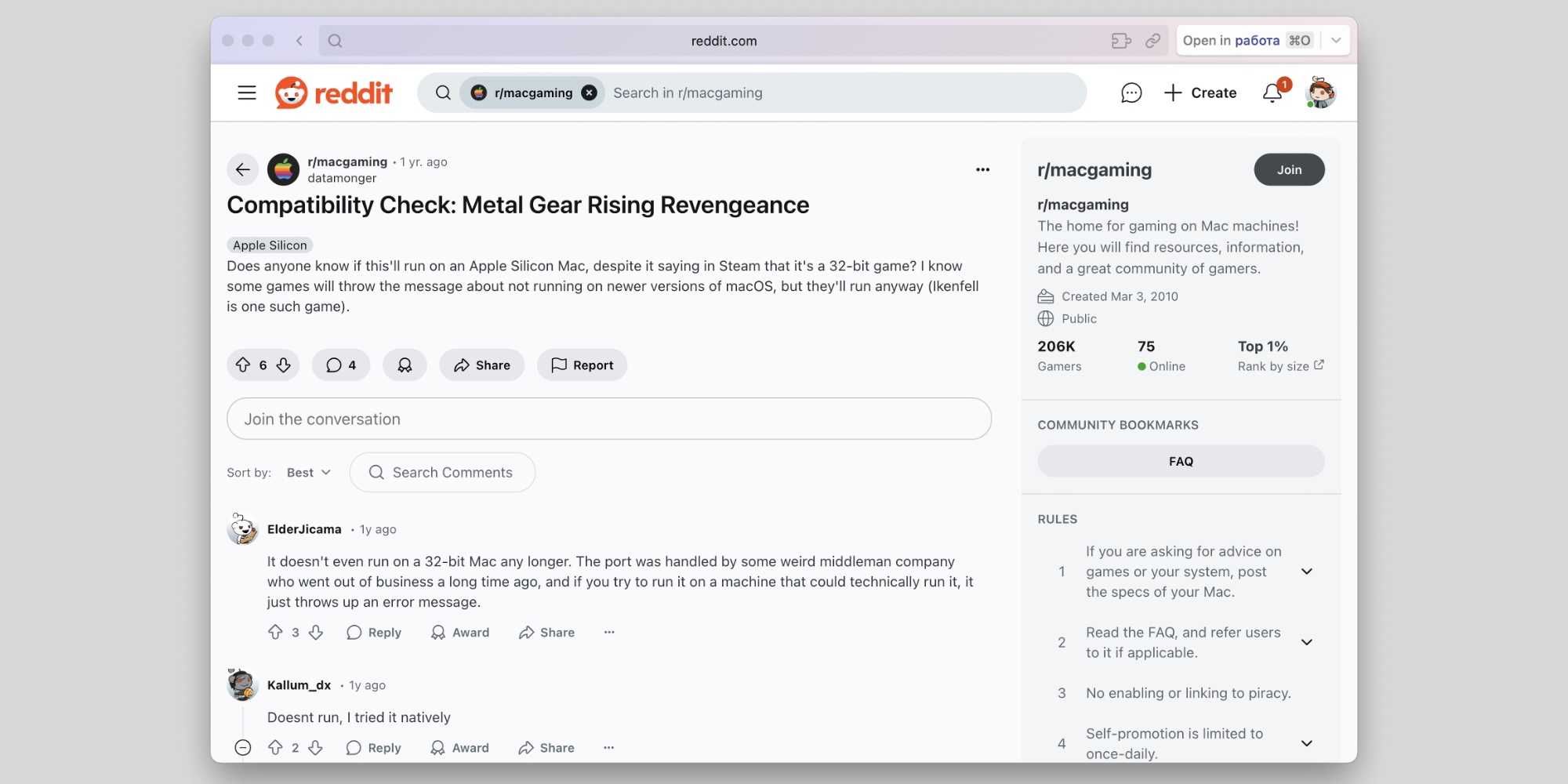Screen dimensions: 1568x784
Task: Give an award to the post
Action: click(405, 365)
